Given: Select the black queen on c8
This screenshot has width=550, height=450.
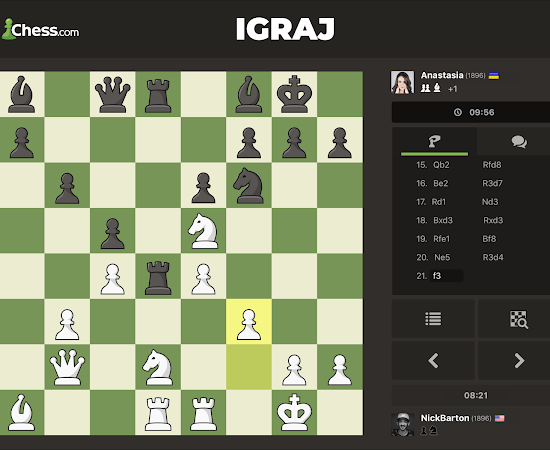Looking at the screenshot, I should 112,94.
